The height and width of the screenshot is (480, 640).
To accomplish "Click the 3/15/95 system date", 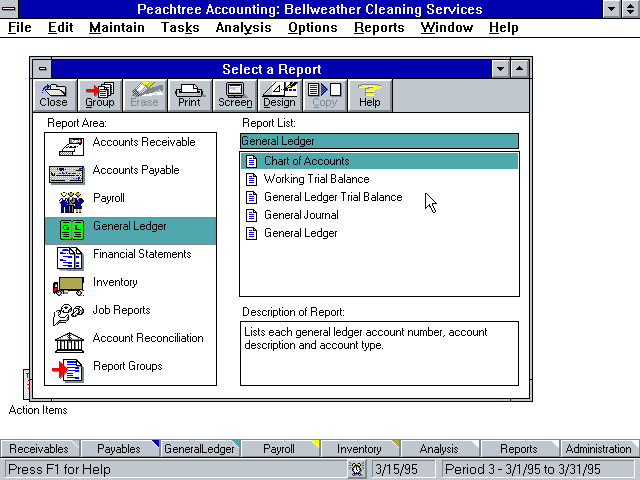I will click(x=403, y=469).
